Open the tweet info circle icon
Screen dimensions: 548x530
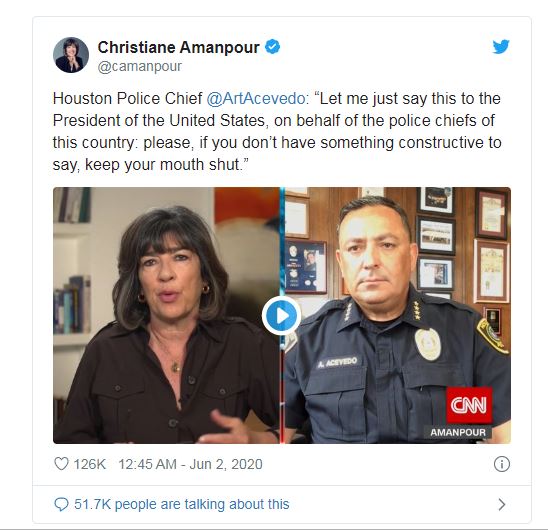tap(502, 464)
